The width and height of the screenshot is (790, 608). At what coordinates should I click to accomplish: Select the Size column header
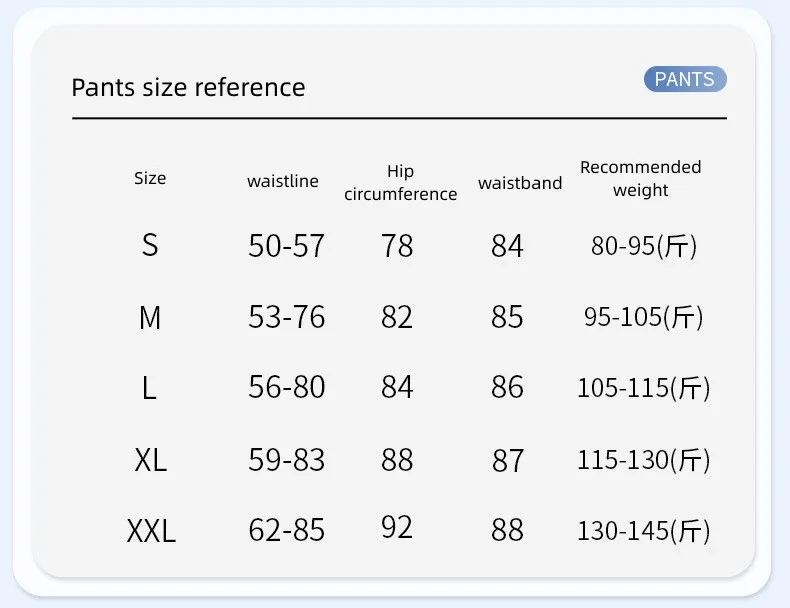click(150, 178)
